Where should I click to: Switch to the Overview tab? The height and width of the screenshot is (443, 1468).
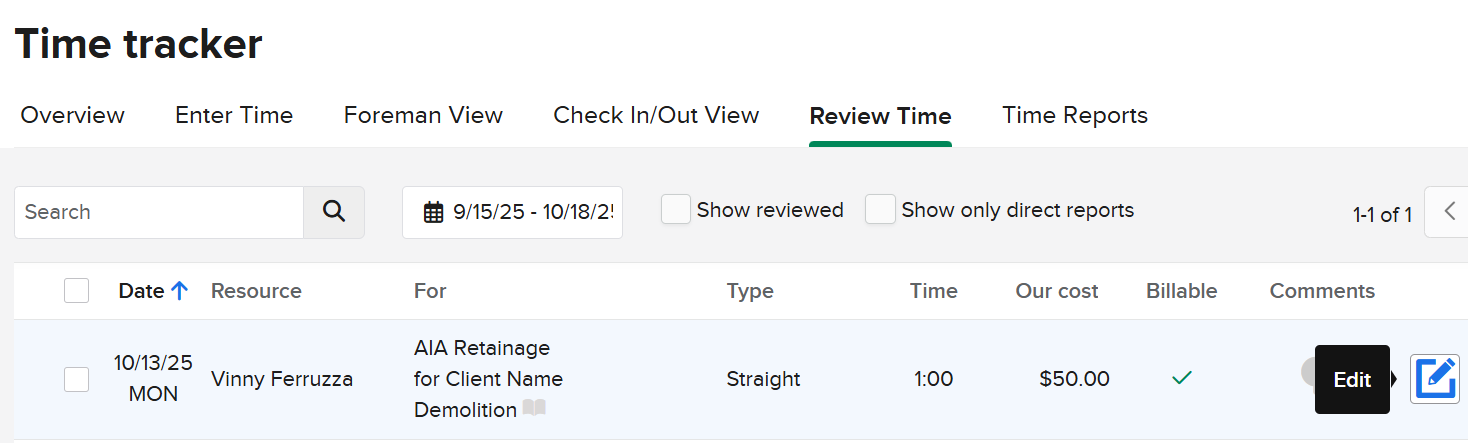click(72, 116)
